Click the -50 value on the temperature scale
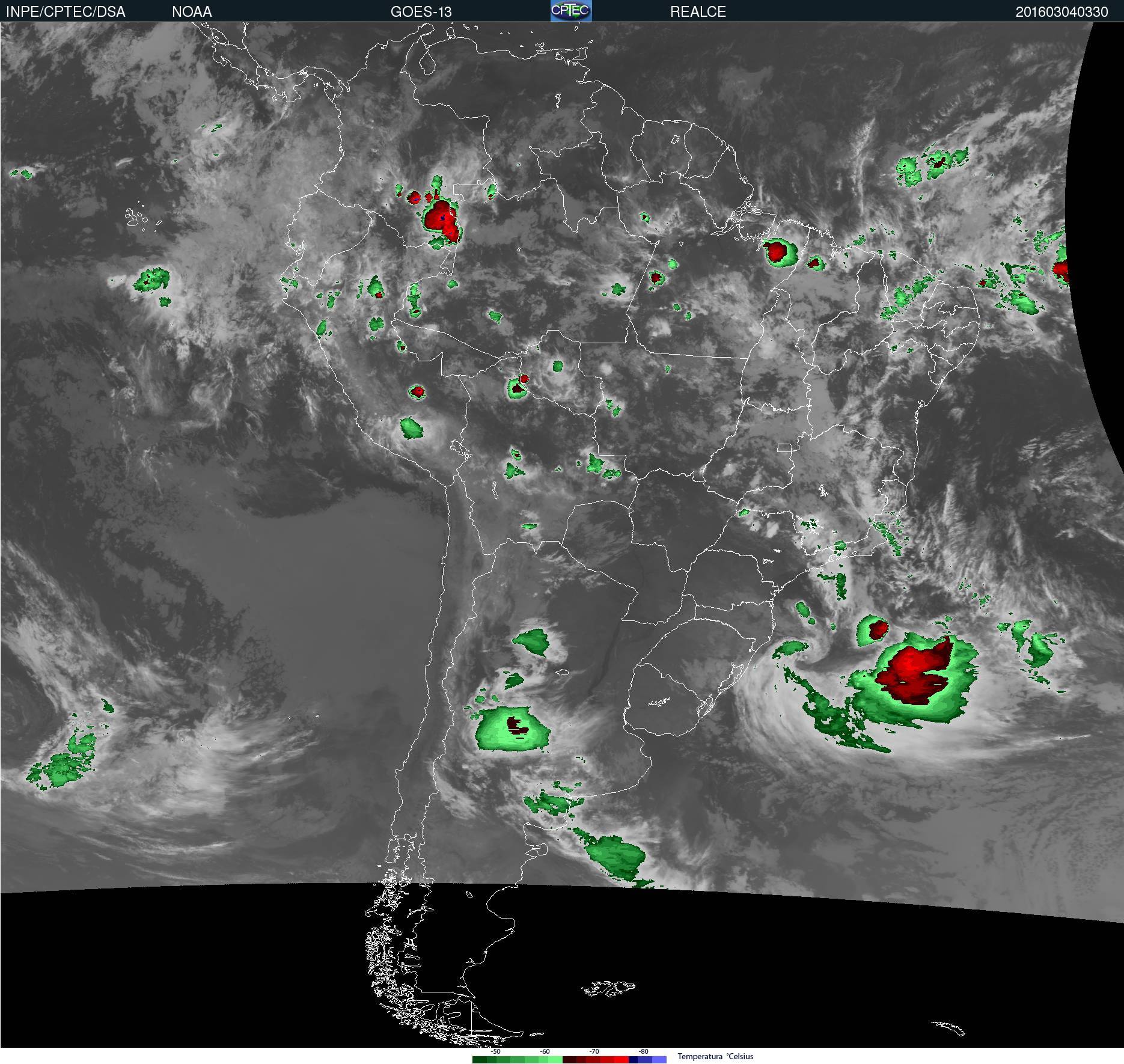 tap(495, 1051)
